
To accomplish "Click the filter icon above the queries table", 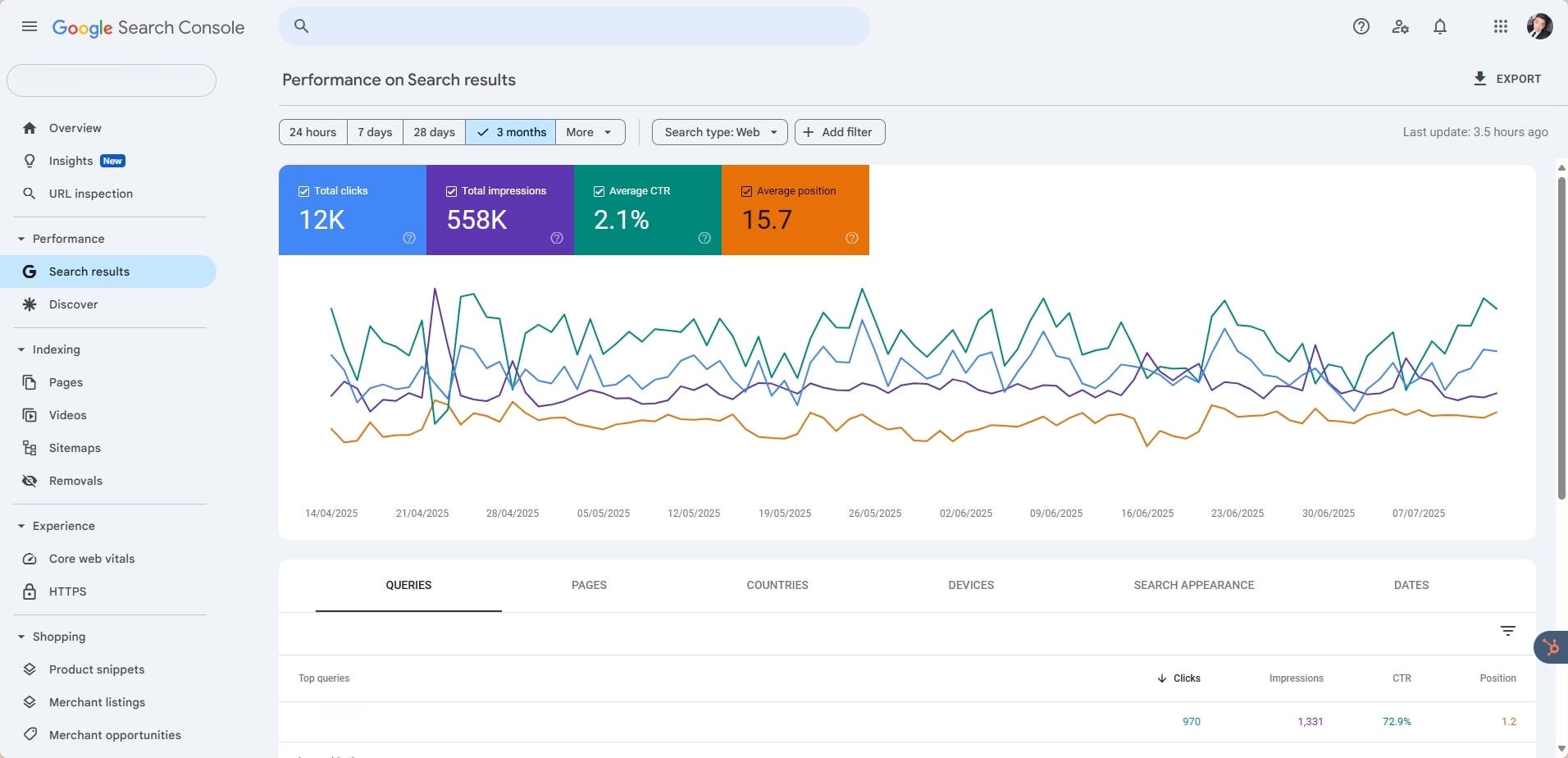I will coord(1507,631).
